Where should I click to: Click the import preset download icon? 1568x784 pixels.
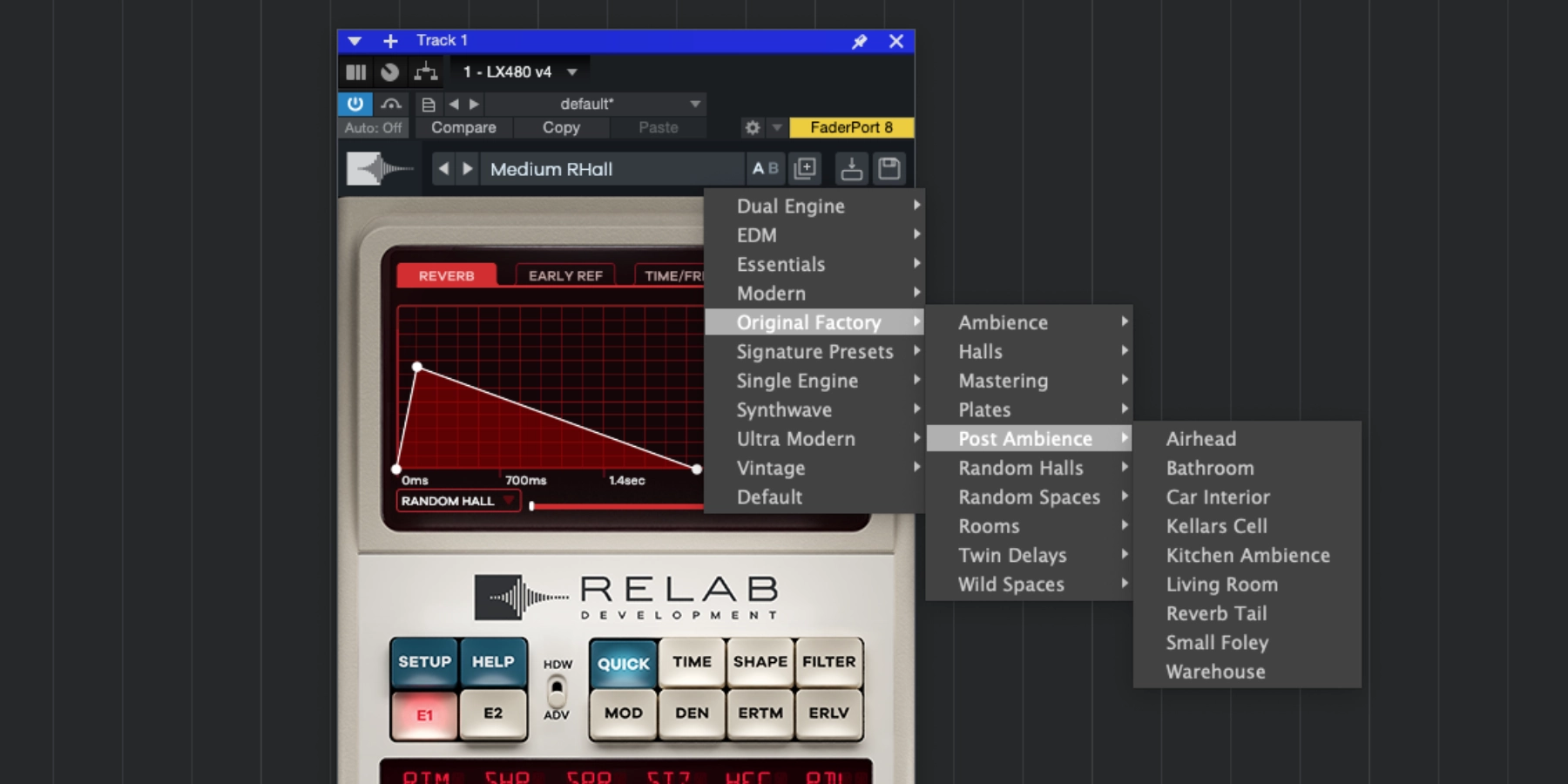point(851,169)
